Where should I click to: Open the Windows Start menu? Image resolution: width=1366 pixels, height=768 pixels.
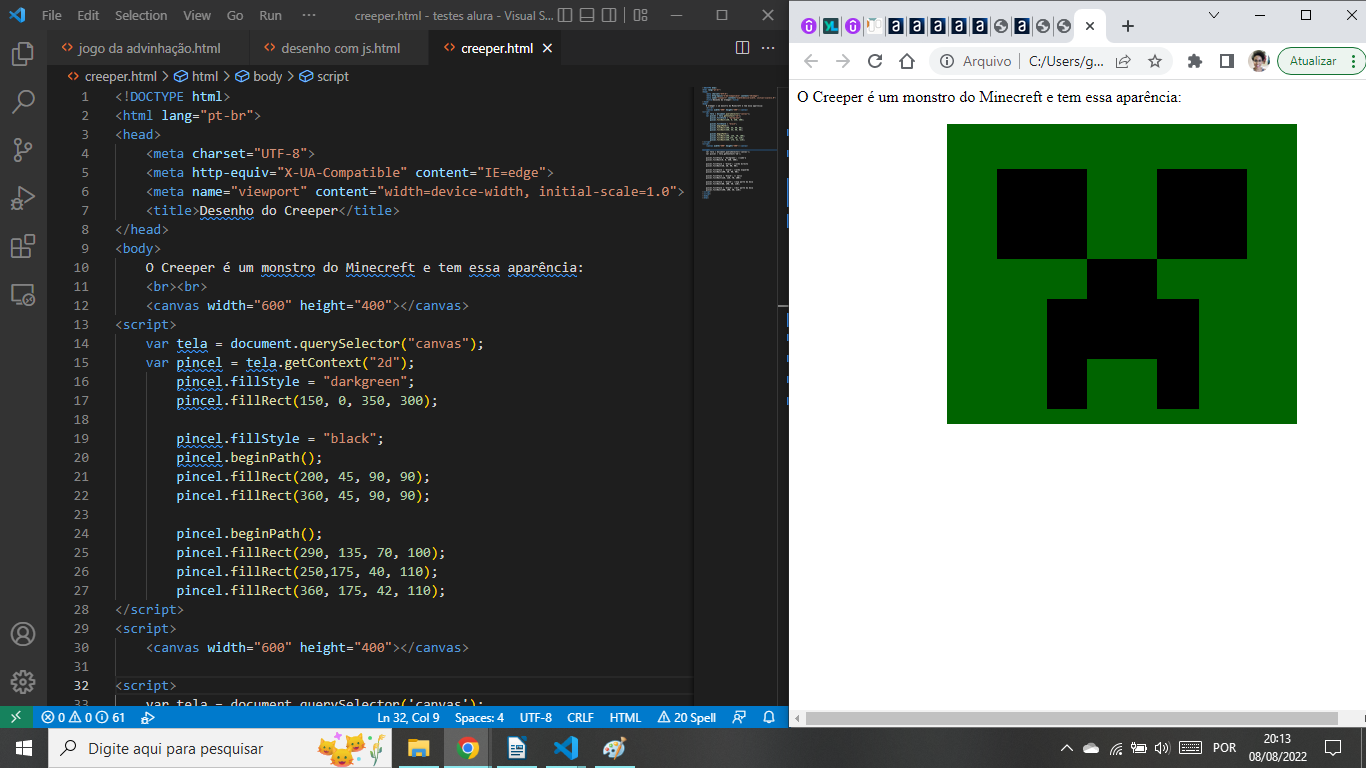coord(24,748)
